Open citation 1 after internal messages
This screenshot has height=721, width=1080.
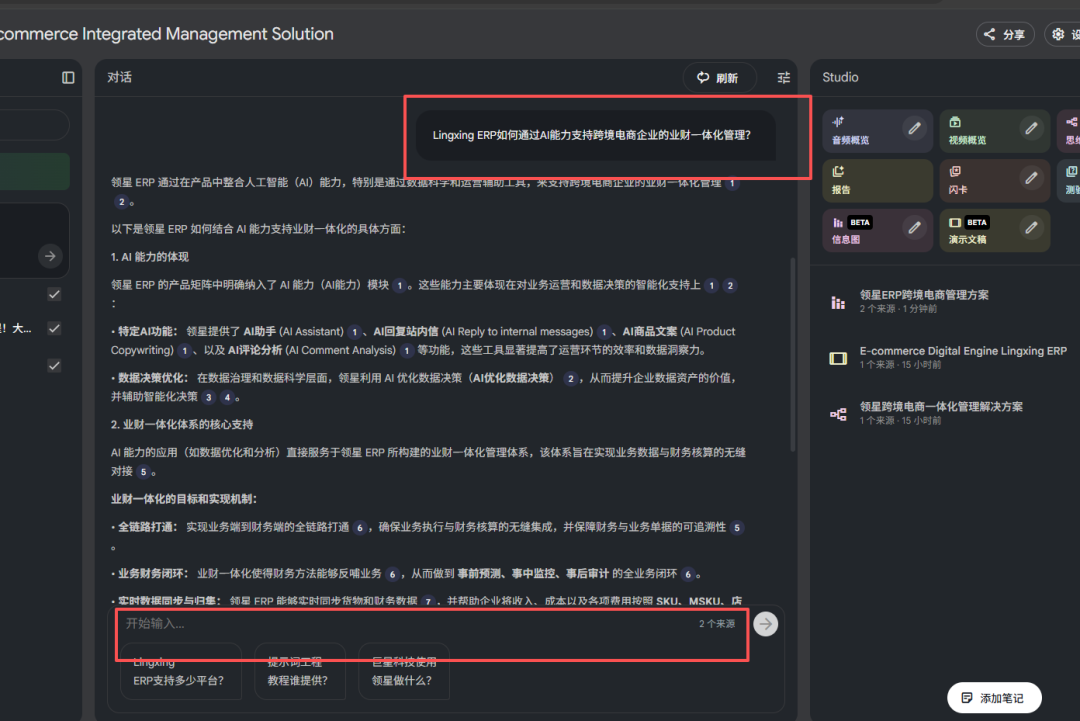[604, 333]
